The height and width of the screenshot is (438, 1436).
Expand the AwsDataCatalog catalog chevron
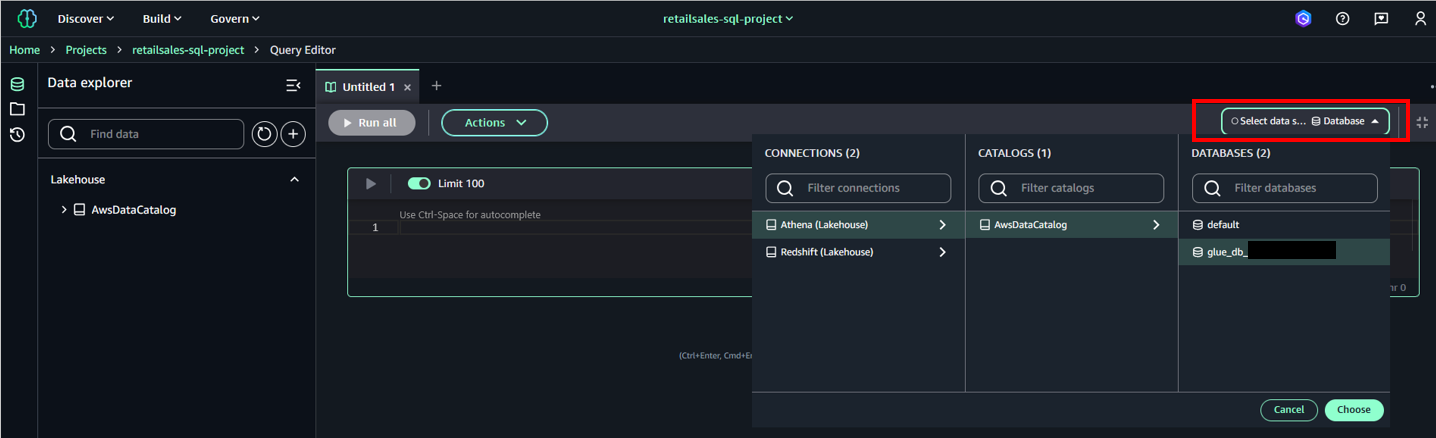[x=1156, y=225]
